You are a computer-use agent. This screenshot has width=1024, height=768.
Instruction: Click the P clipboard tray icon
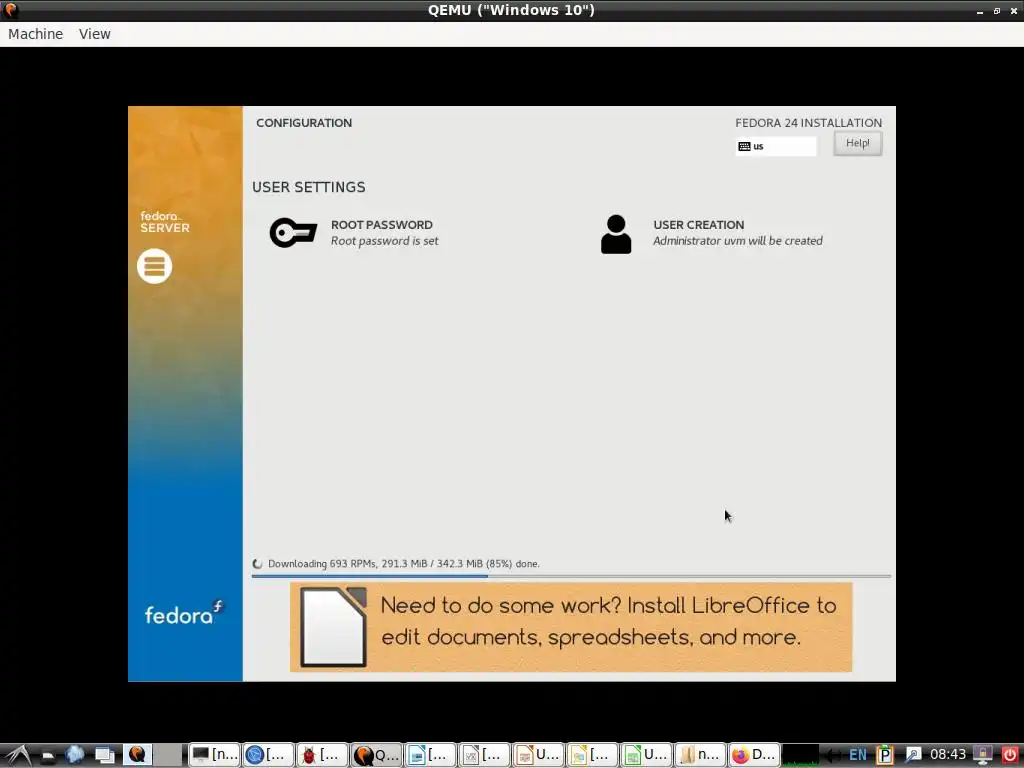(884, 755)
